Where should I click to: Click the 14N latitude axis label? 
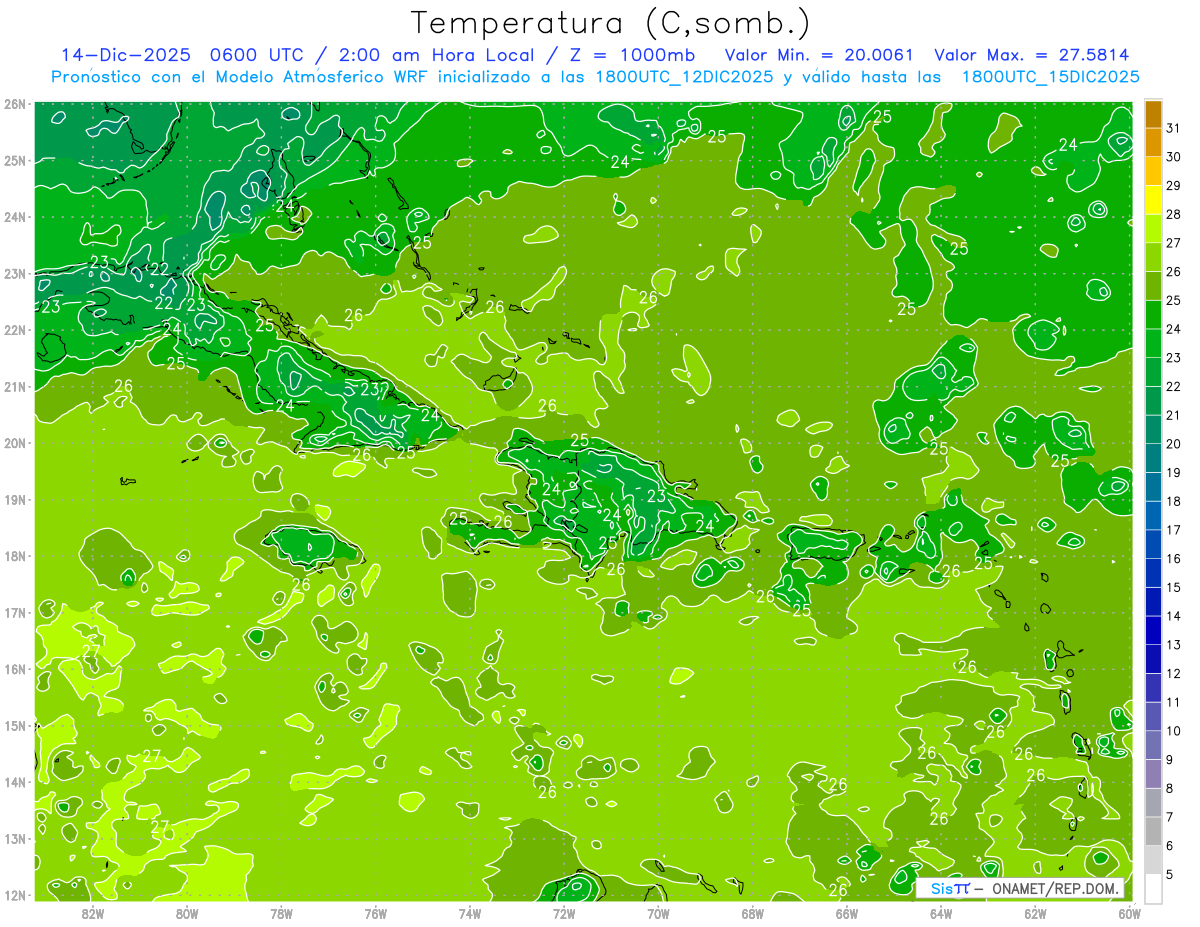tap(14, 782)
